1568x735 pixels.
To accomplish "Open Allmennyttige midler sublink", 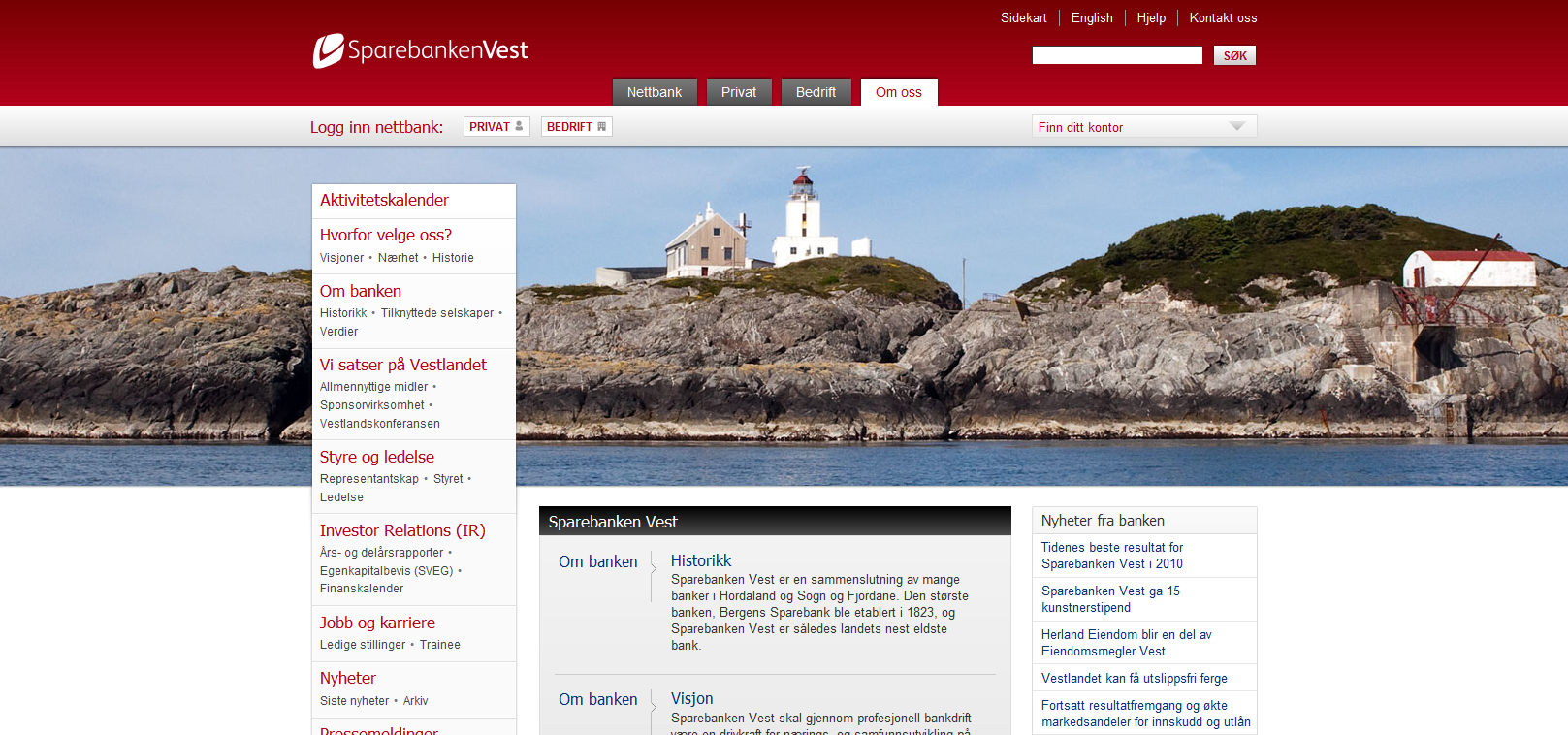I will coord(374,387).
